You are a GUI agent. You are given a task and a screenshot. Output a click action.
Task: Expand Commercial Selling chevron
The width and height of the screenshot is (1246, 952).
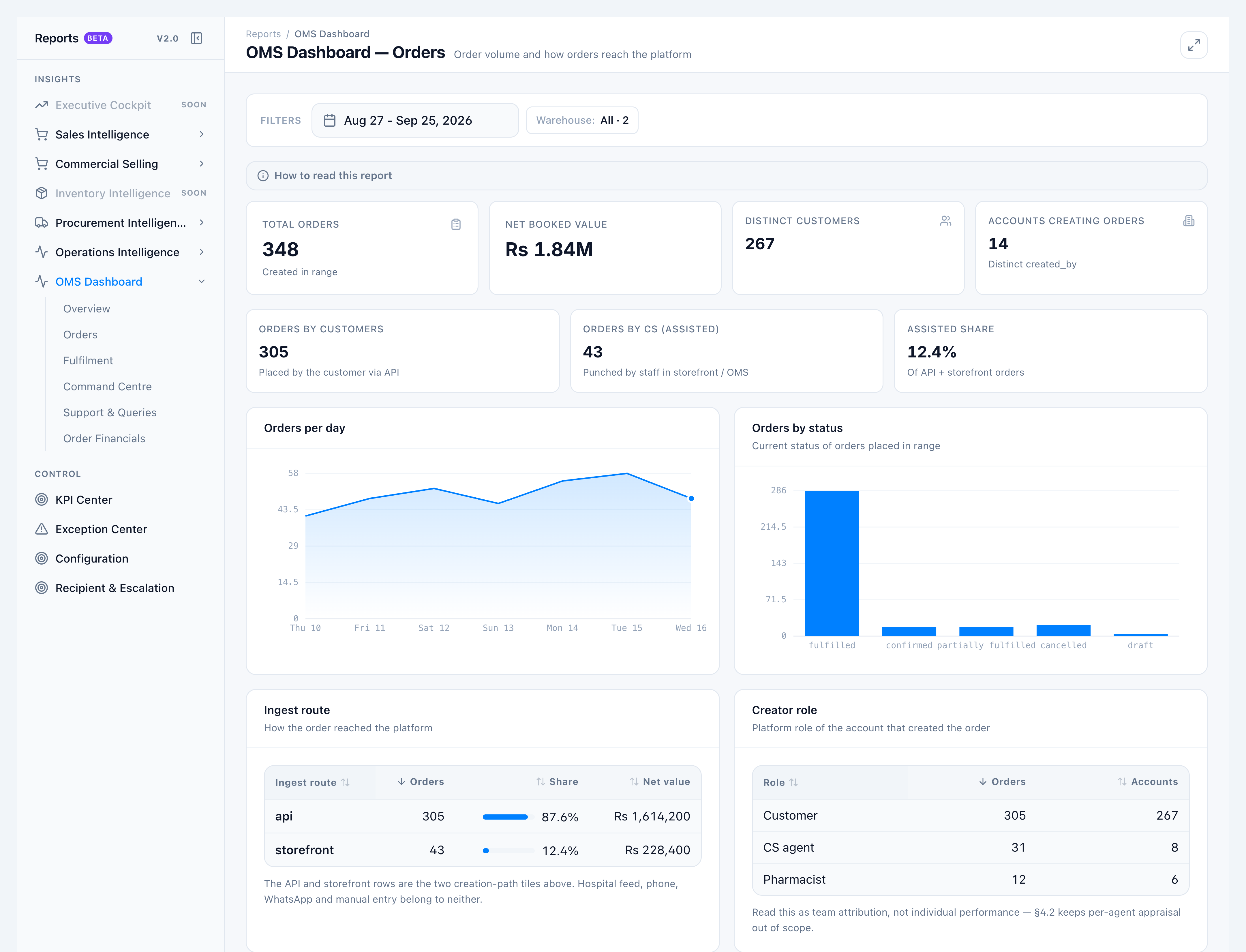coord(201,164)
